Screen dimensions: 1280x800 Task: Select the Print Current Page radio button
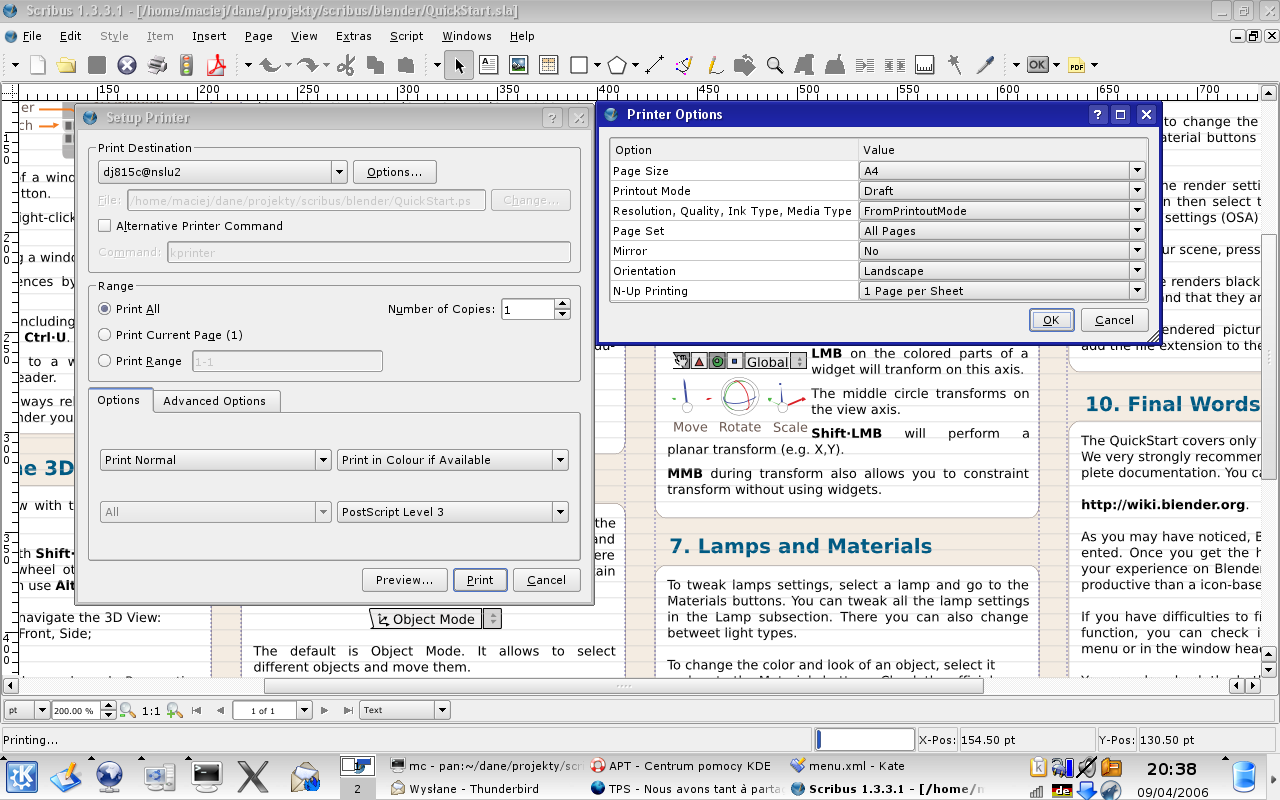click(x=105, y=335)
